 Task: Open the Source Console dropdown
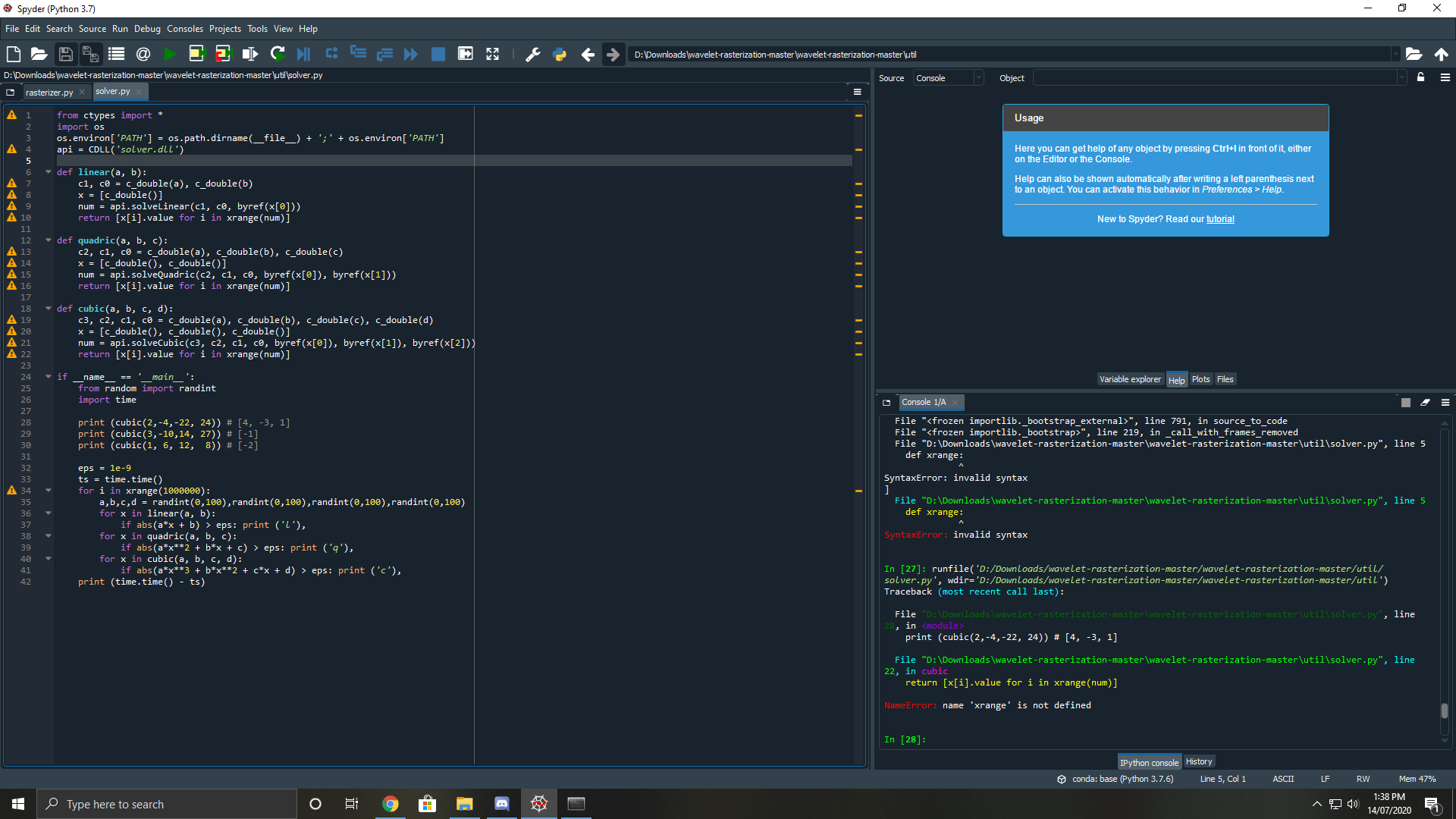click(948, 78)
